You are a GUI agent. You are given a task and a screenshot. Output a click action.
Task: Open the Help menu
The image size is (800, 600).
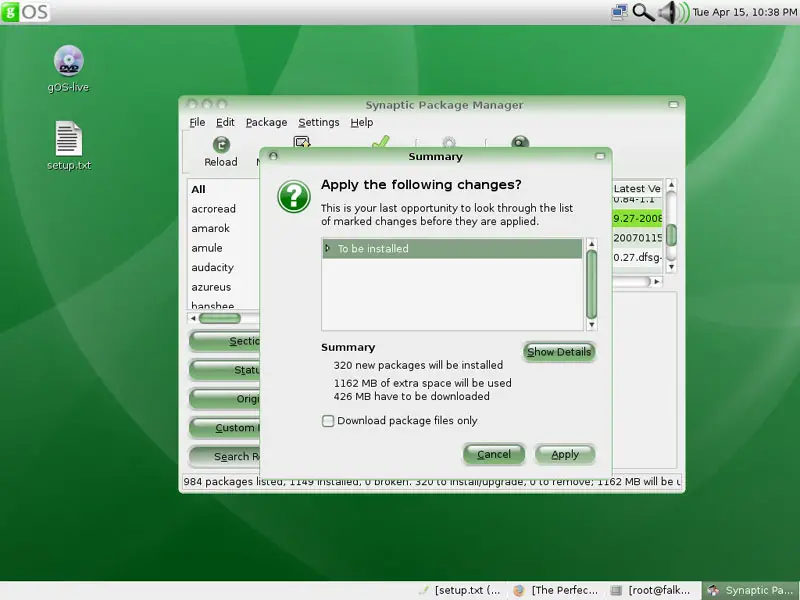click(x=362, y=122)
